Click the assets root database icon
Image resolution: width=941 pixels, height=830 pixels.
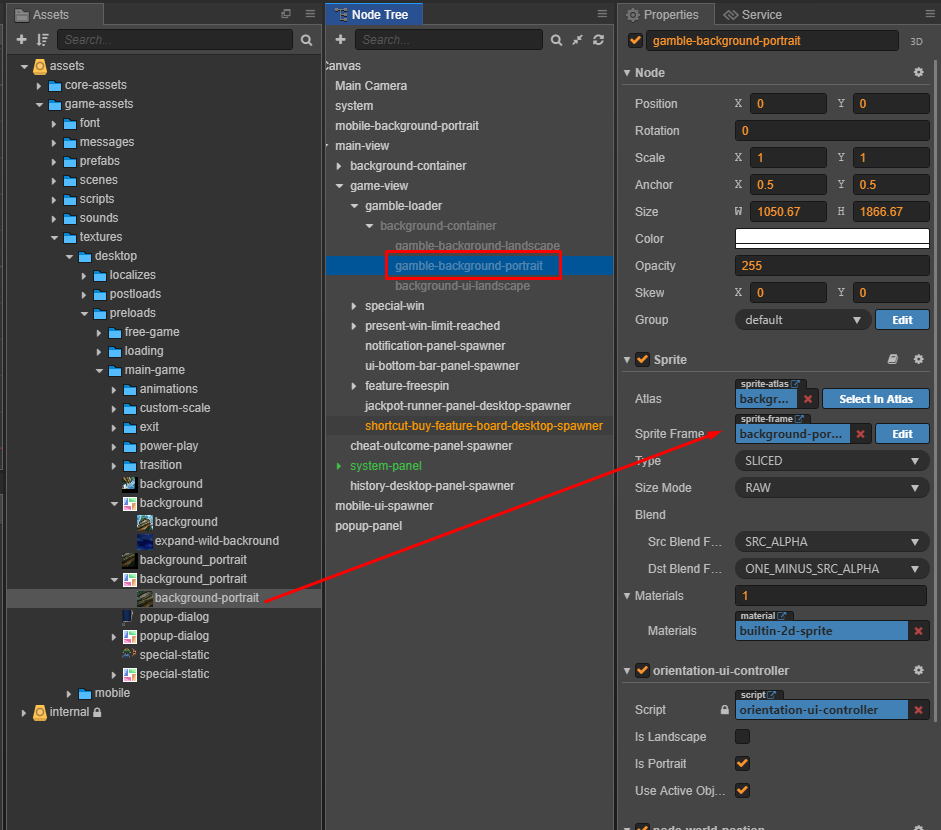click(40, 66)
